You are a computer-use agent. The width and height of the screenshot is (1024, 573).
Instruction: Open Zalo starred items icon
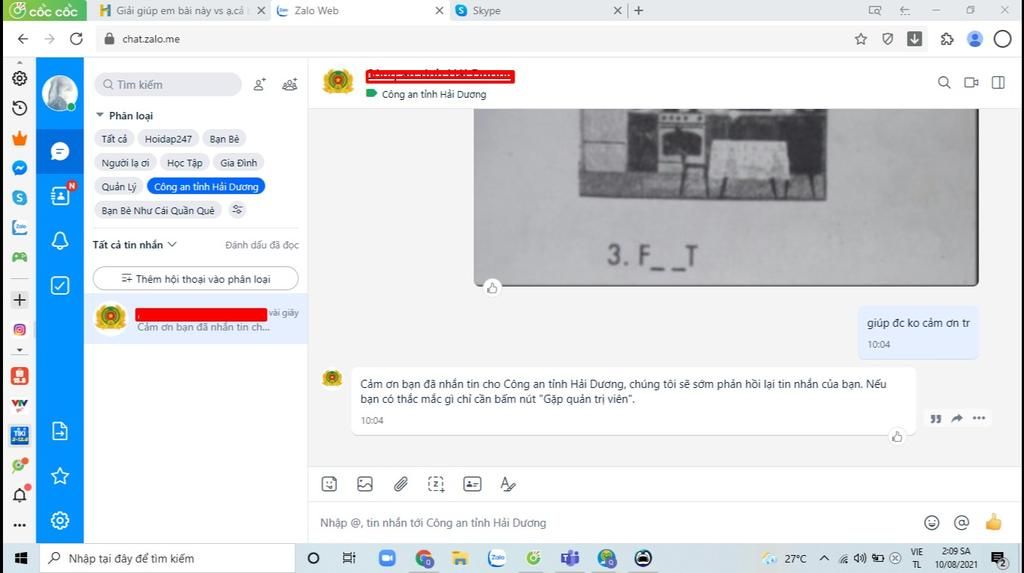point(59,476)
